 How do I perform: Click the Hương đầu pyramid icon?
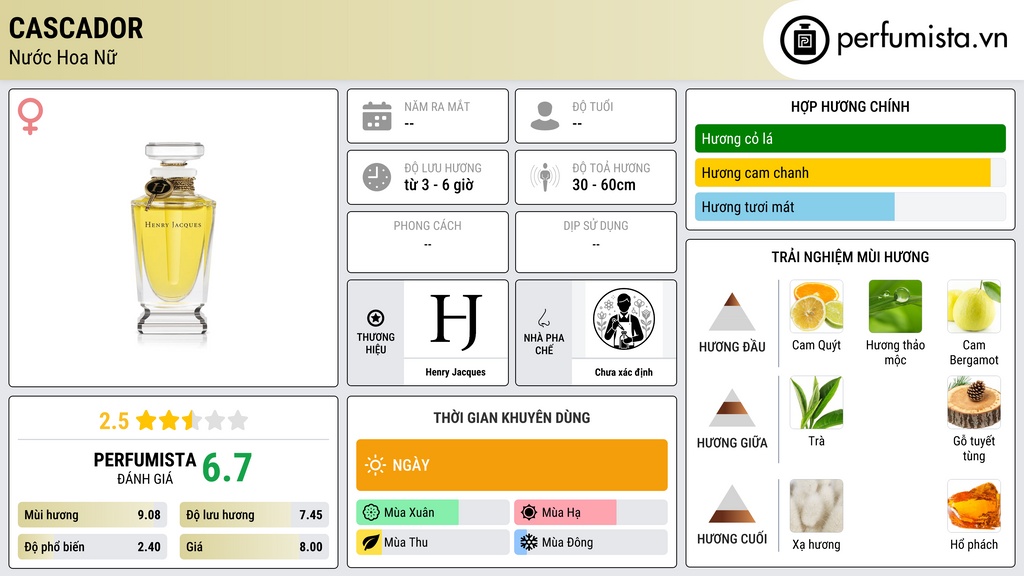732,312
